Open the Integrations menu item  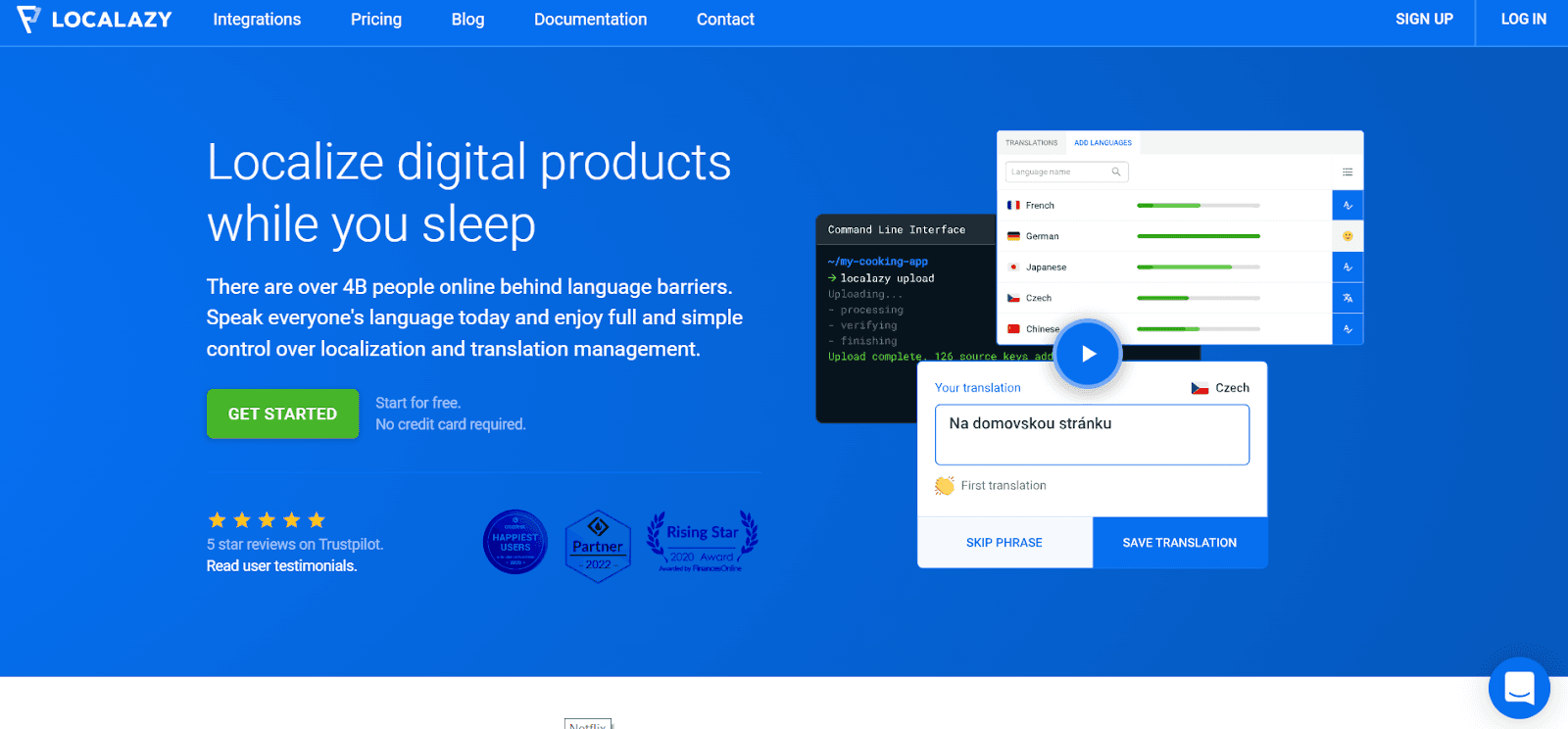click(257, 20)
